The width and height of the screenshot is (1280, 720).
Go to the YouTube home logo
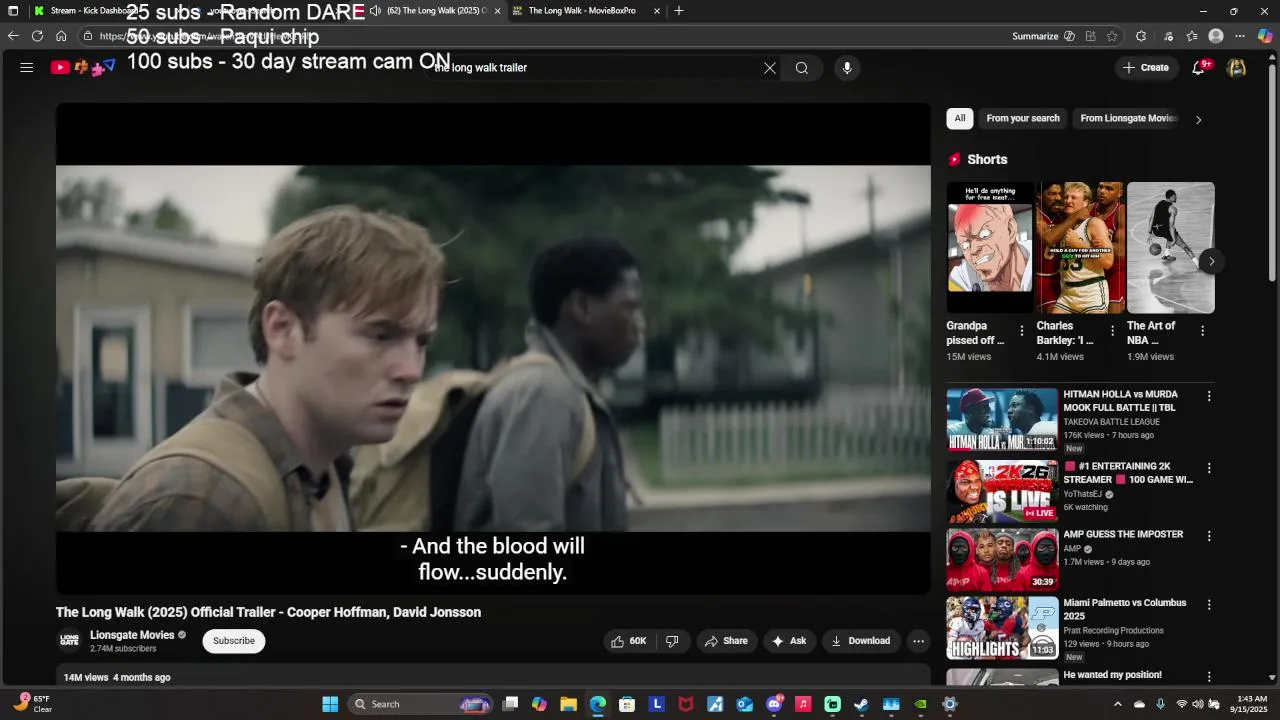83,68
